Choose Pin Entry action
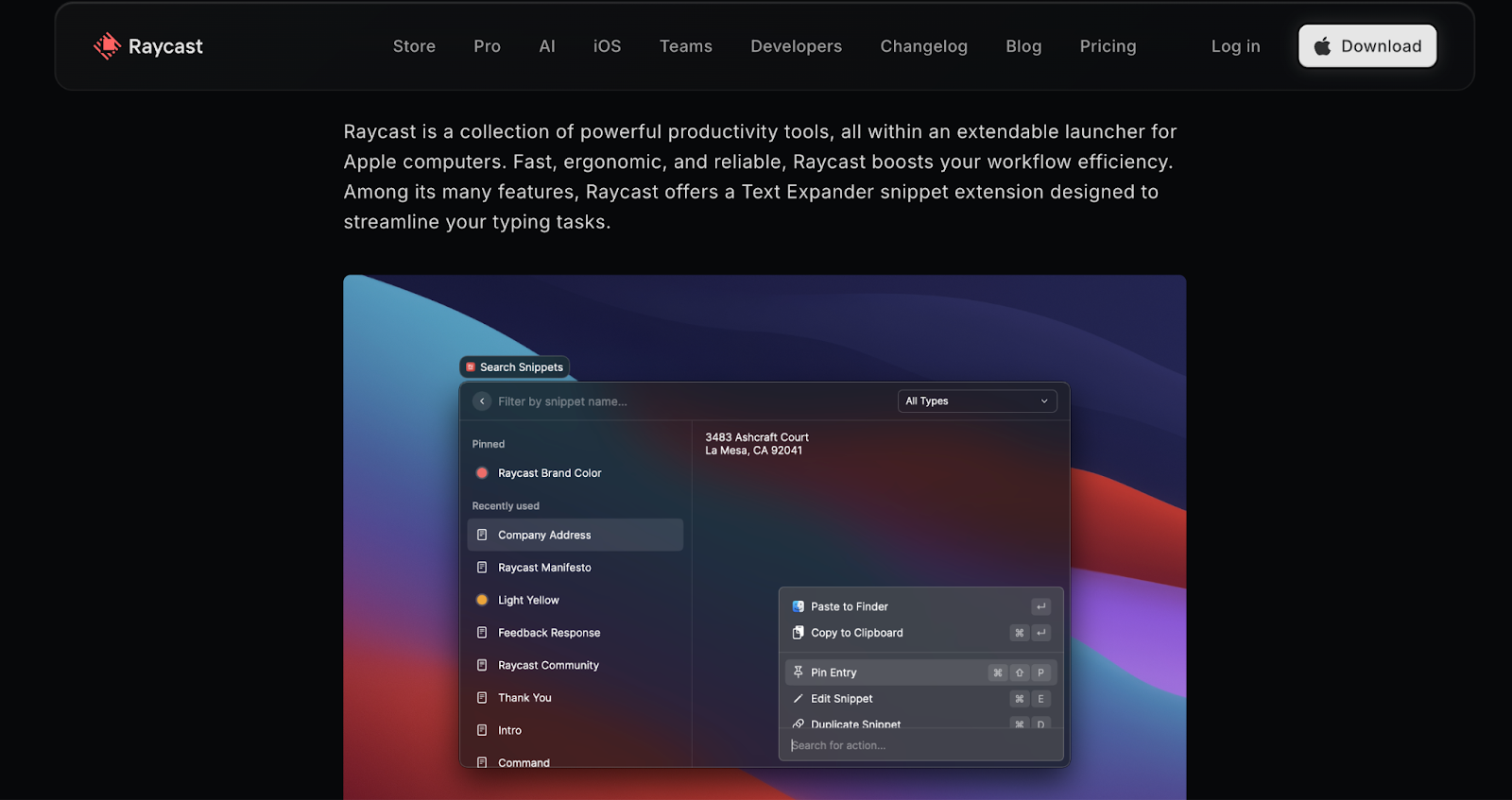This screenshot has height=800, width=1512. tap(920, 672)
